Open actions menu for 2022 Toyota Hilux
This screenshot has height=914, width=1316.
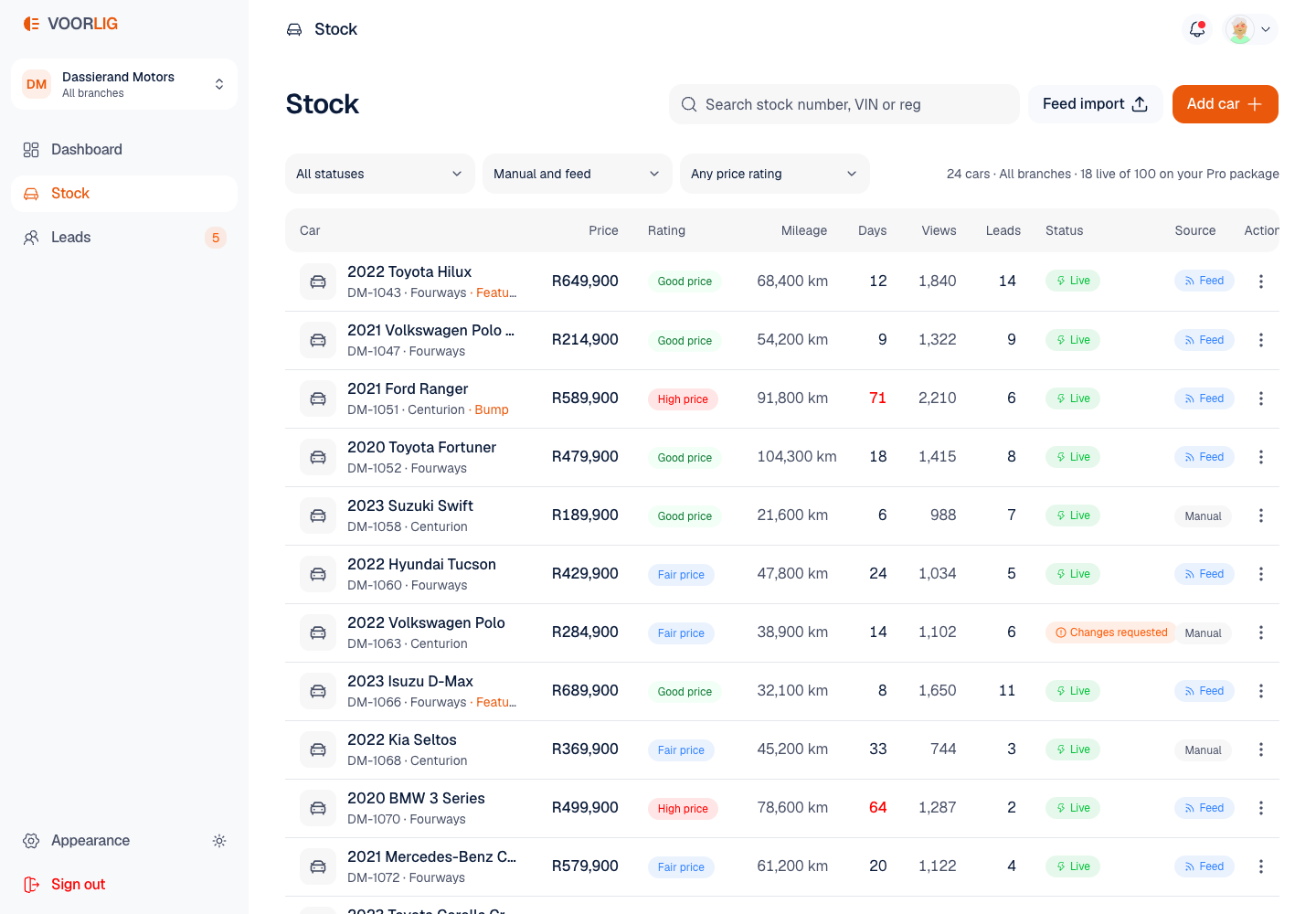coord(1261,282)
